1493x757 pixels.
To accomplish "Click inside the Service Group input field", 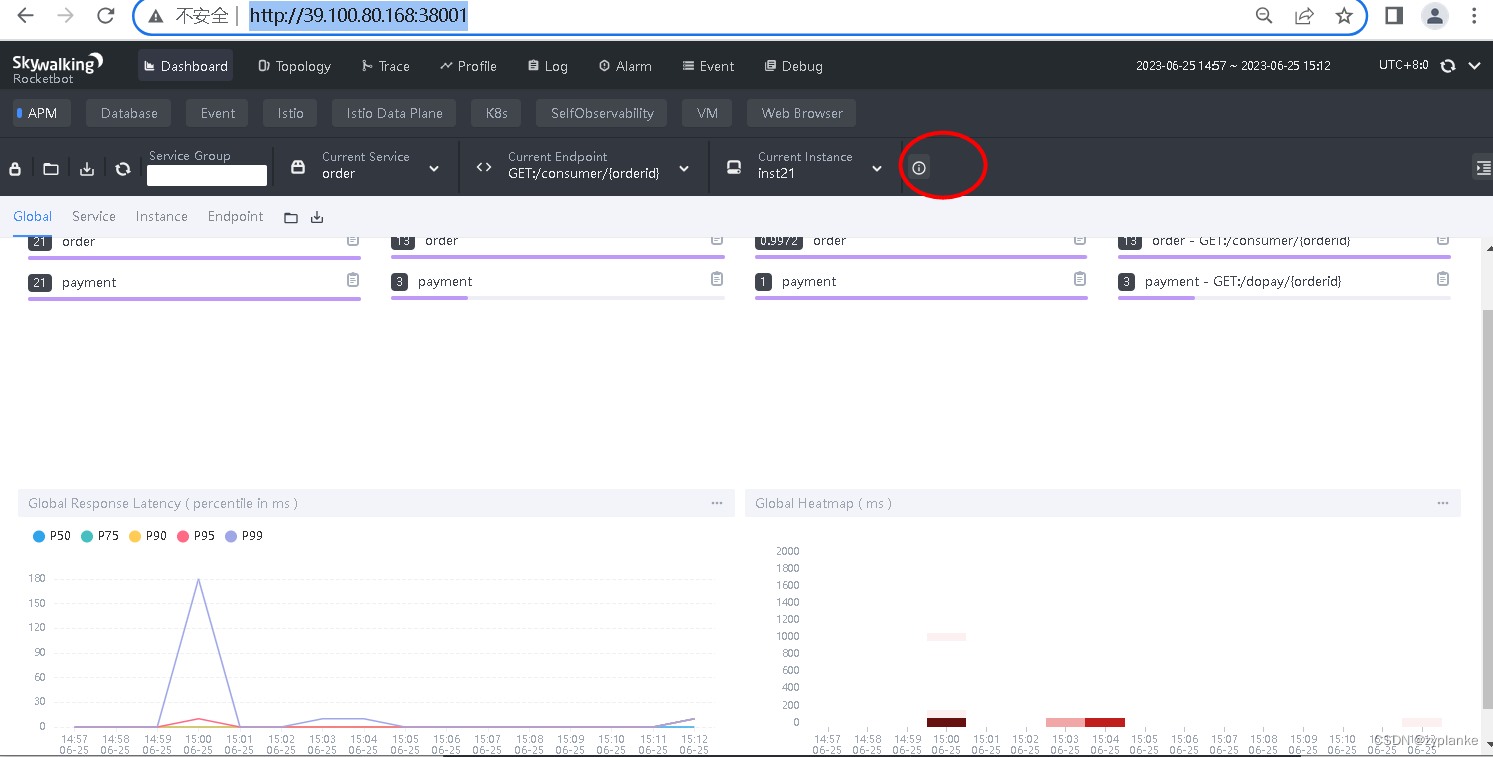I will pos(206,175).
